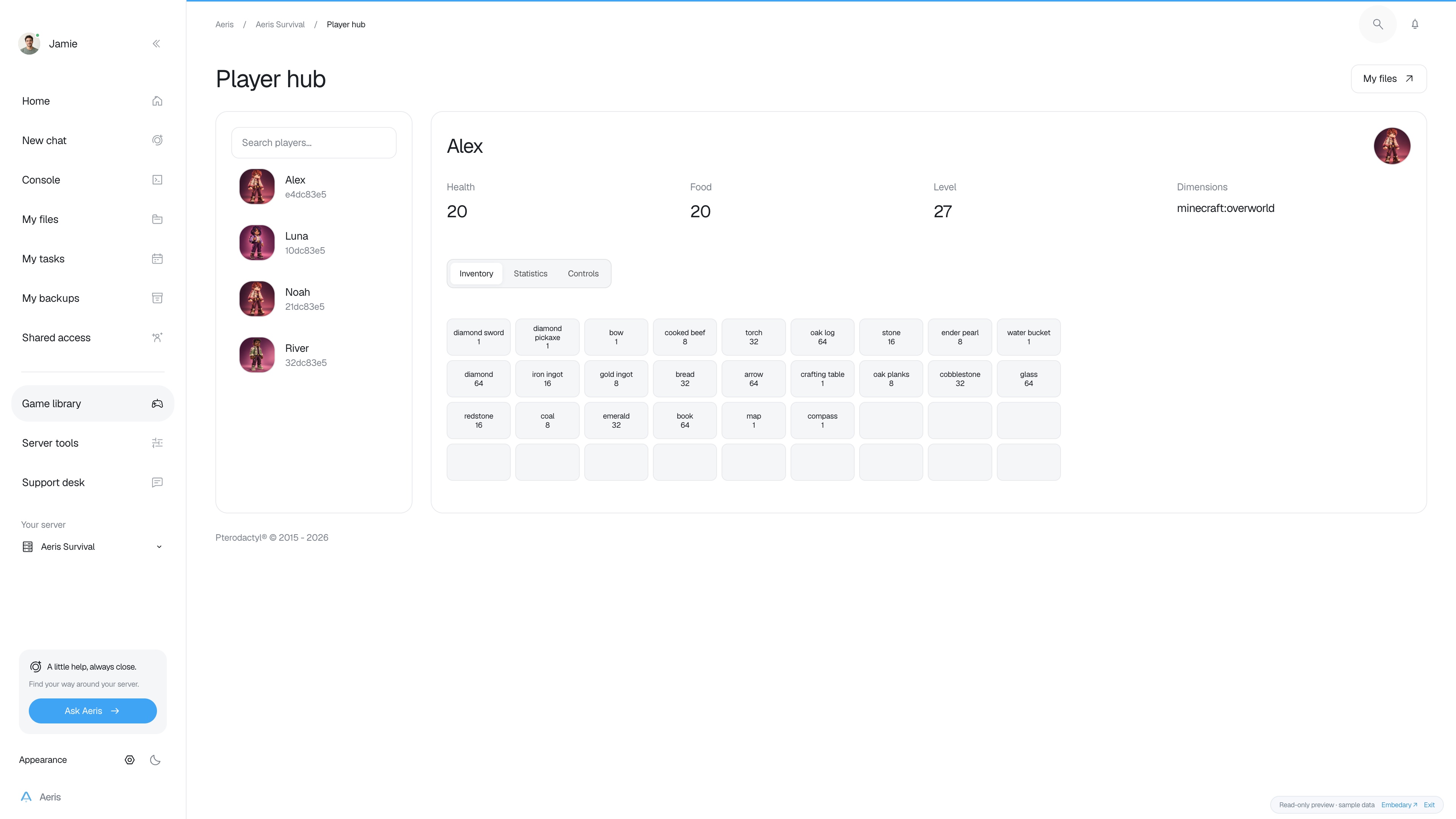Select player Luna 10dc83e5
Viewport: 1456px width, 819px height.
click(x=314, y=243)
